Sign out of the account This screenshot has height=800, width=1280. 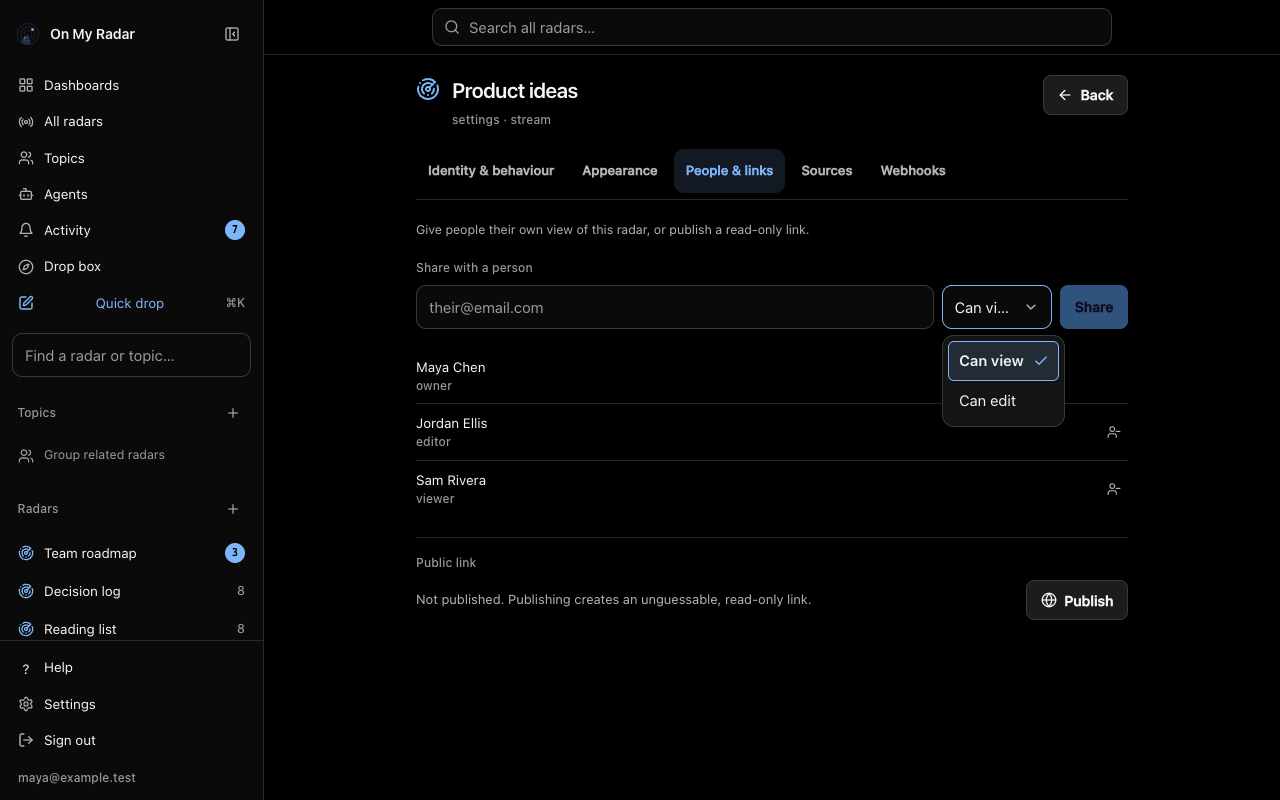click(x=131, y=740)
